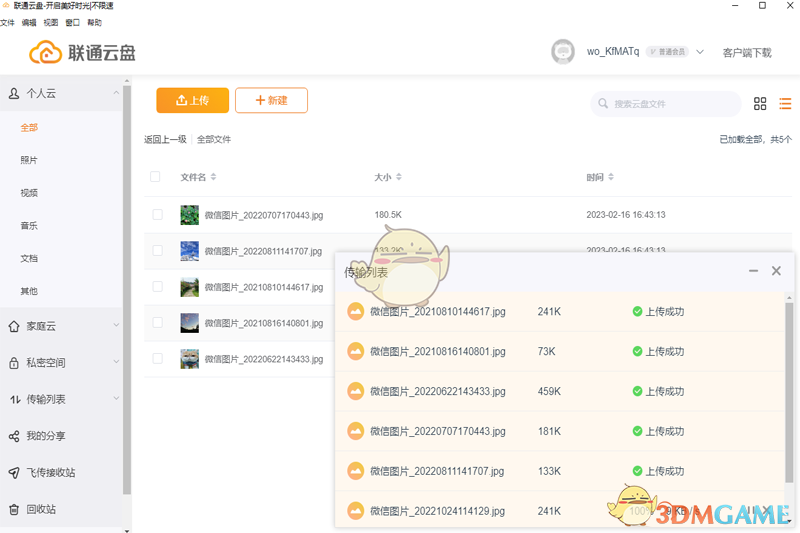Click the 飞传接收站 paper plane icon
The image size is (800, 533).
tap(14, 473)
